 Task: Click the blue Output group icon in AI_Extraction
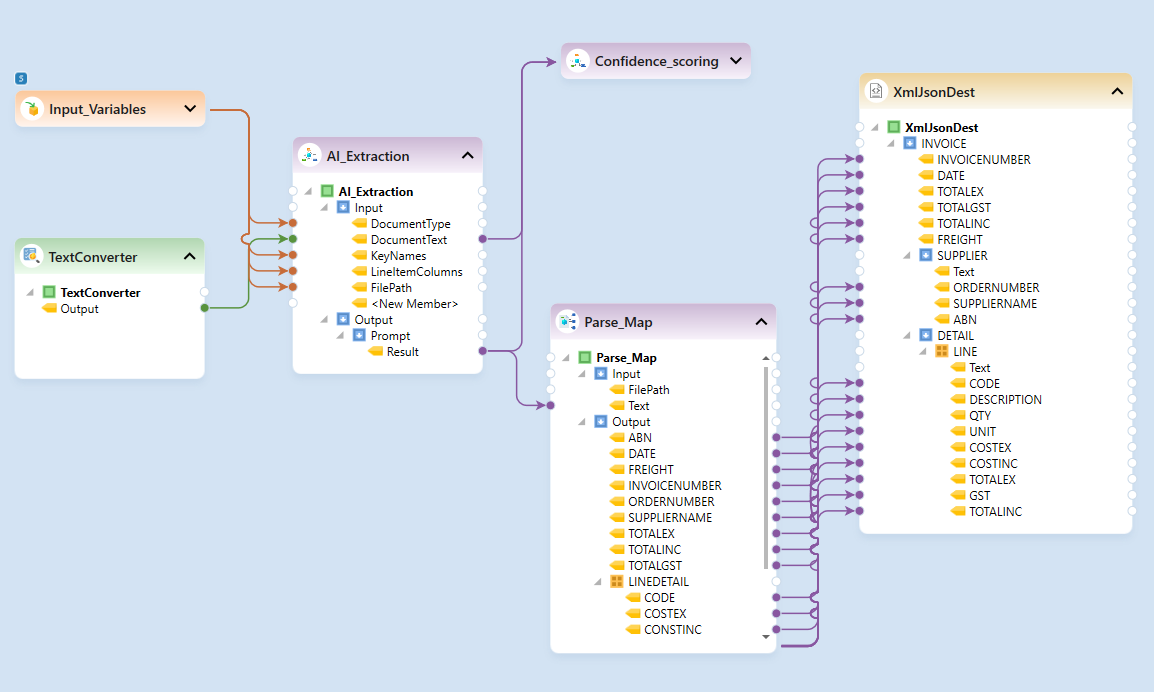(343, 319)
